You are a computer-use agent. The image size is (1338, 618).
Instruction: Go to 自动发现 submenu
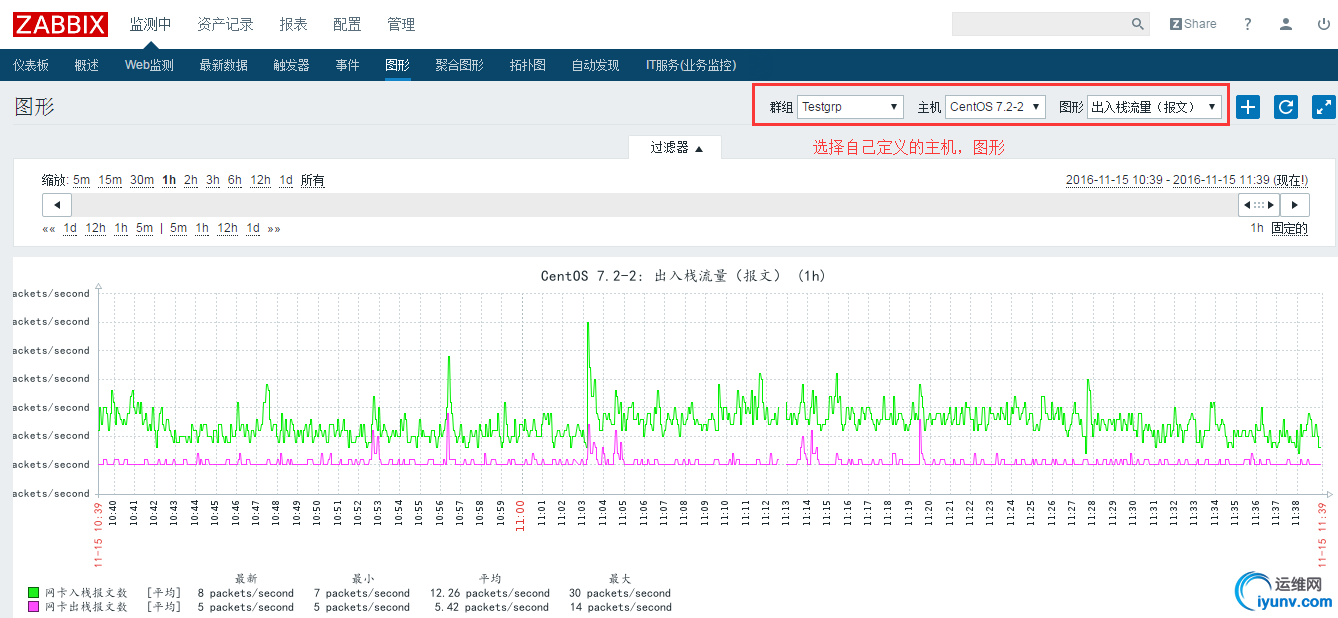[x=595, y=65]
